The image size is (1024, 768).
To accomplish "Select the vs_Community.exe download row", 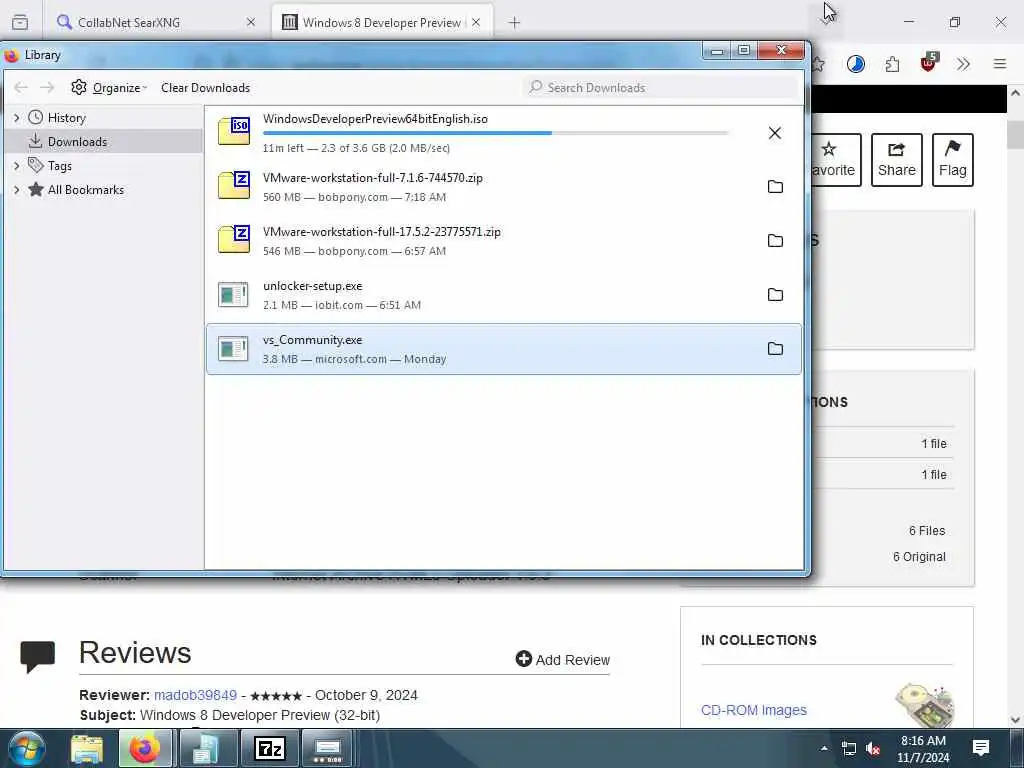I will 504,349.
